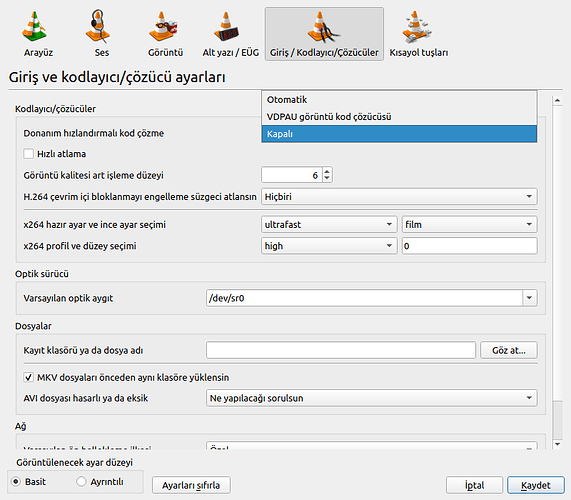Image resolution: width=571 pixels, height=500 pixels.
Task: Increase the post-processing level spinner
Action: [327, 171]
